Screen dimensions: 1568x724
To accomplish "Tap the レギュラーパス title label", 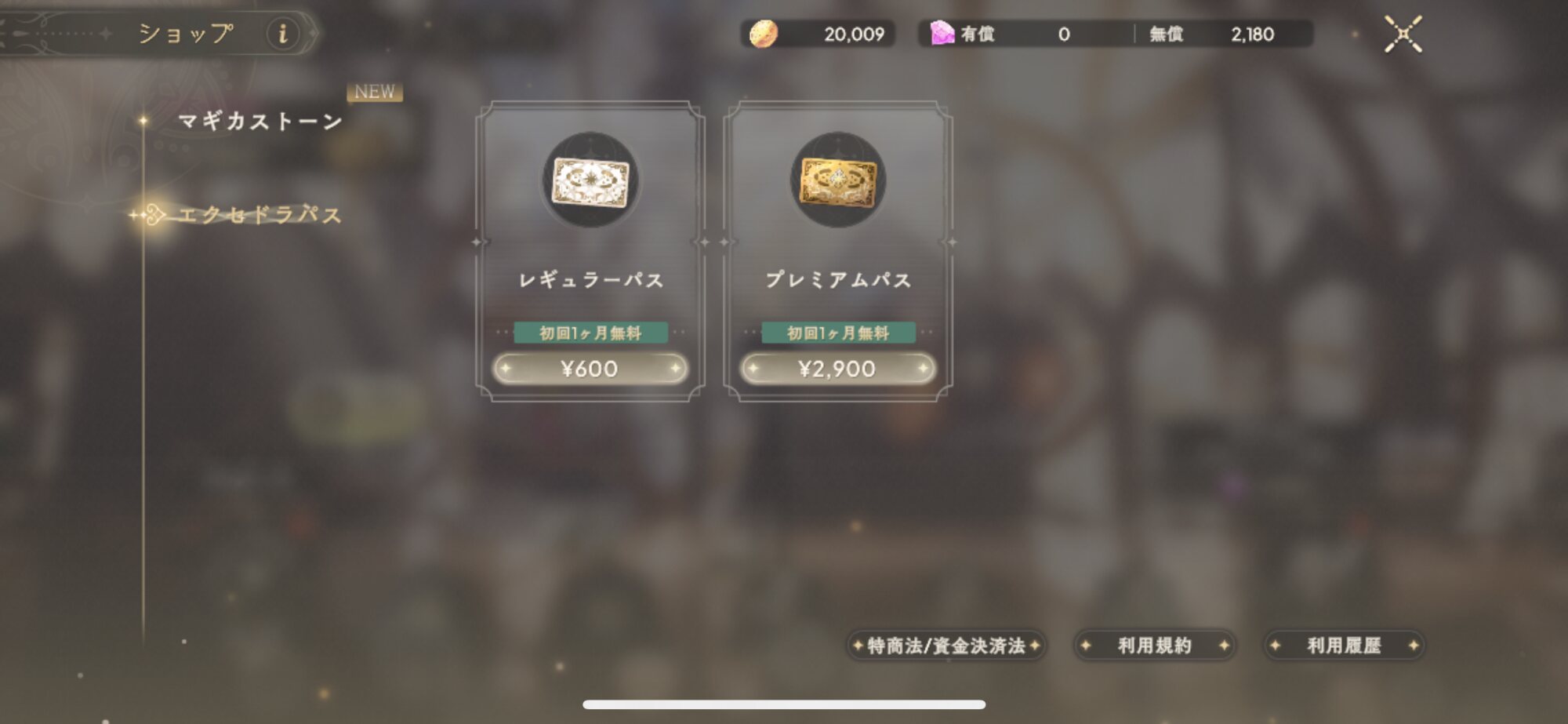I will pos(591,280).
